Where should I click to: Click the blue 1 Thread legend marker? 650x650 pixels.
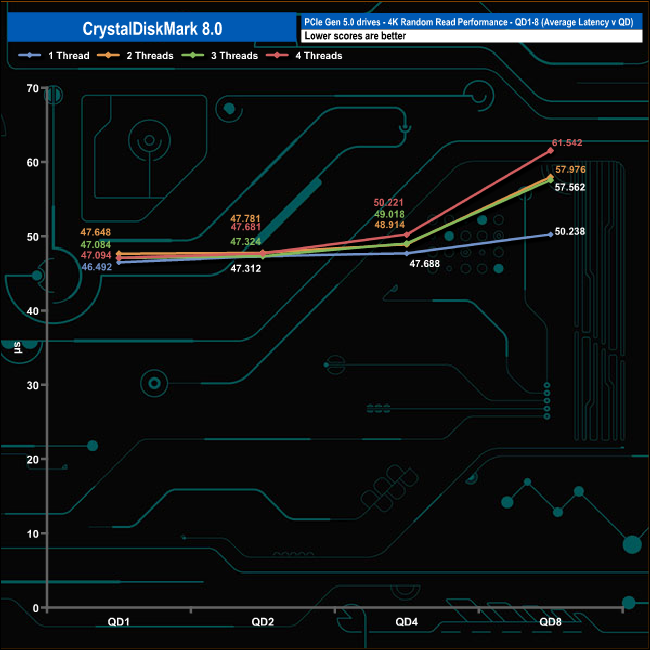point(29,55)
